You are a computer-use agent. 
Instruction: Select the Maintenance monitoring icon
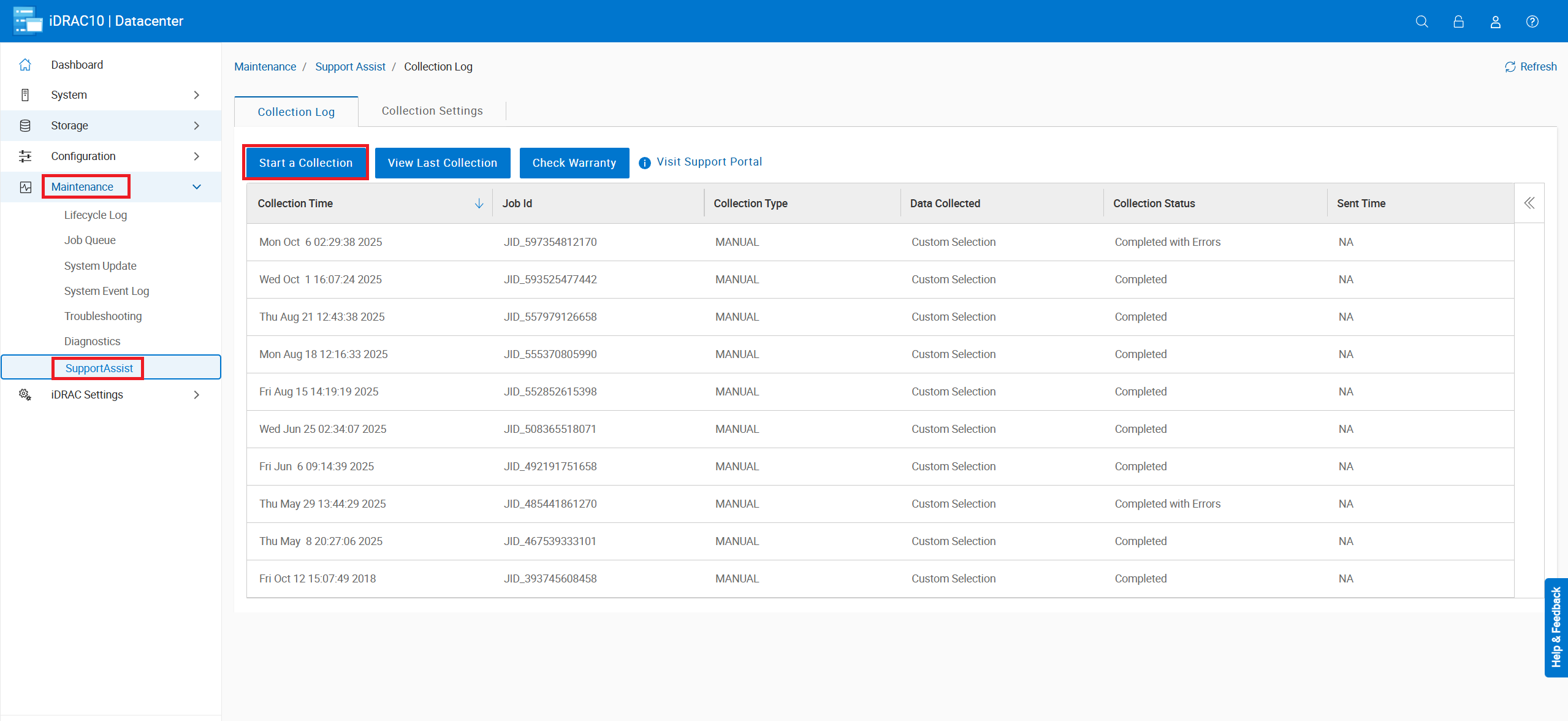point(25,186)
